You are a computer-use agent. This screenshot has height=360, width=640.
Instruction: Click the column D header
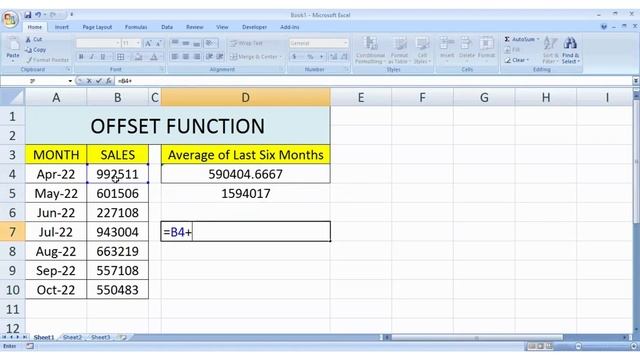point(245,98)
